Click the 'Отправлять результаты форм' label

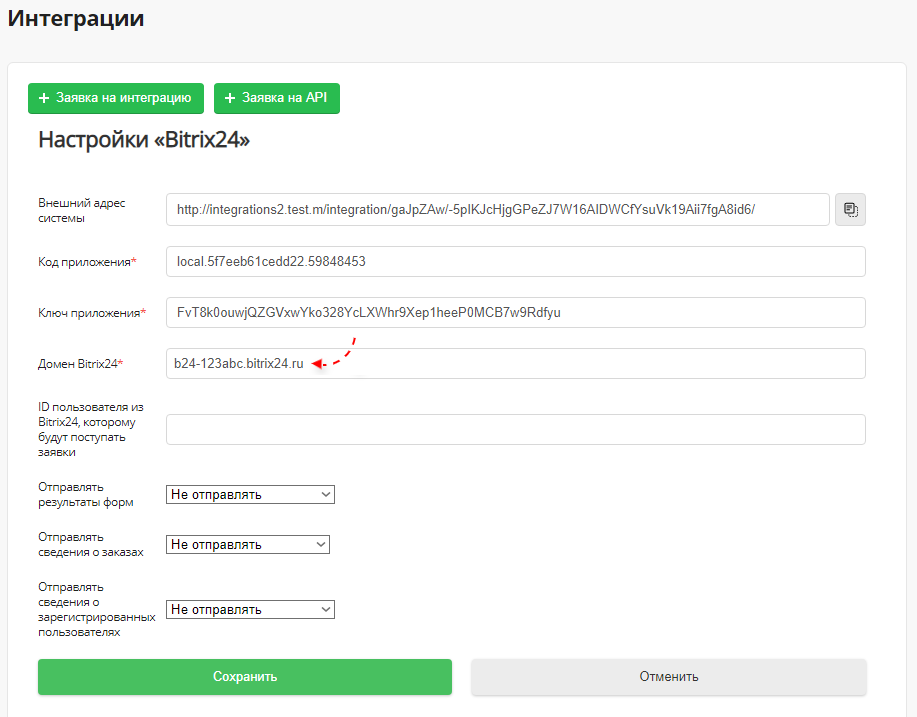click(x=86, y=495)
